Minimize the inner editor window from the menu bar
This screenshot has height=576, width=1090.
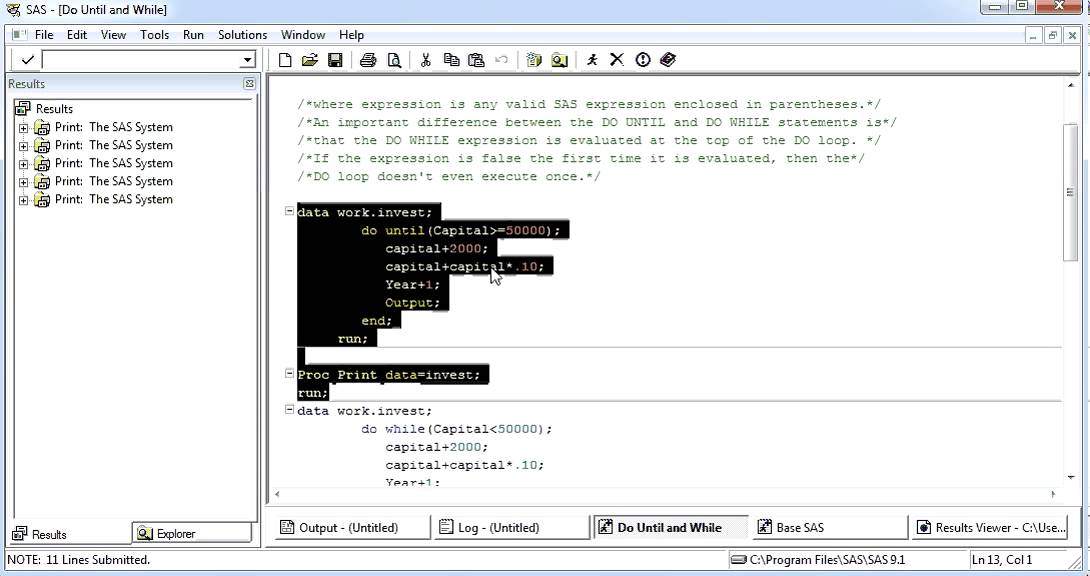(x=1034, y=35)
